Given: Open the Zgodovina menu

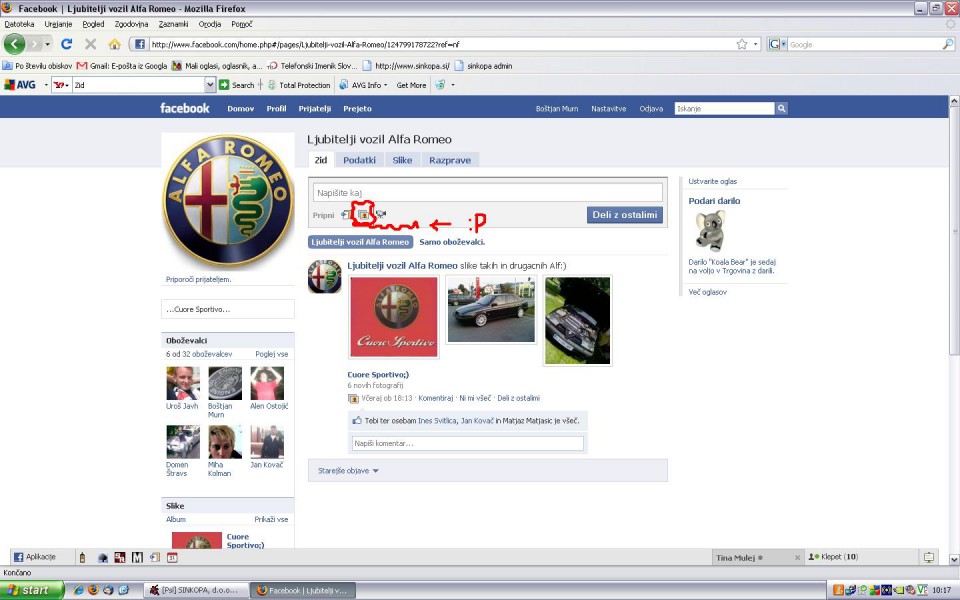Looking at the screenshot, I should [131, 24].
